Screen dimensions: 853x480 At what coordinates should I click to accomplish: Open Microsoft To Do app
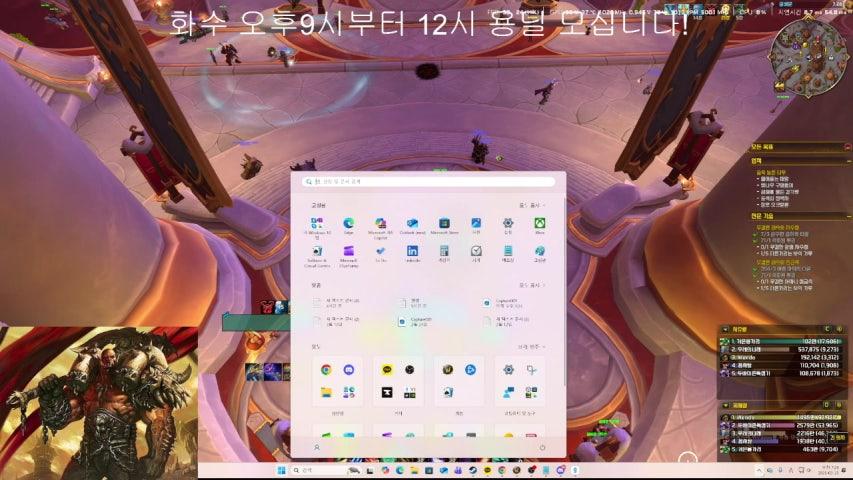coord(381,252)
